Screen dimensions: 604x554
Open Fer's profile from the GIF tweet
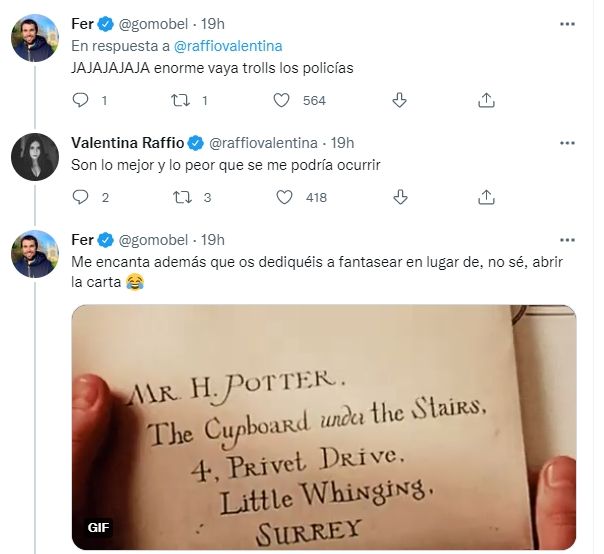pos(82,240)
